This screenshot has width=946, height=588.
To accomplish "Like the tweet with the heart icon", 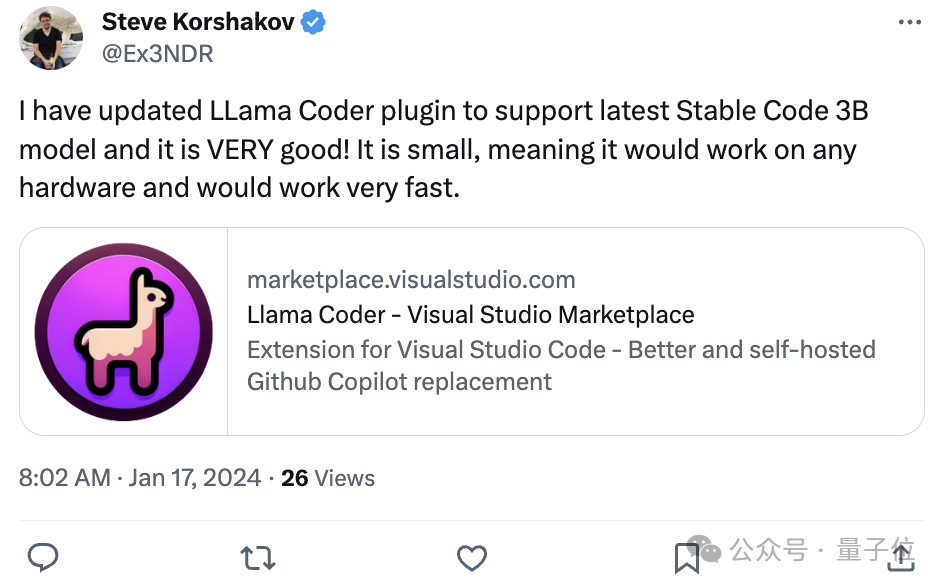I will tap(471, 557).
